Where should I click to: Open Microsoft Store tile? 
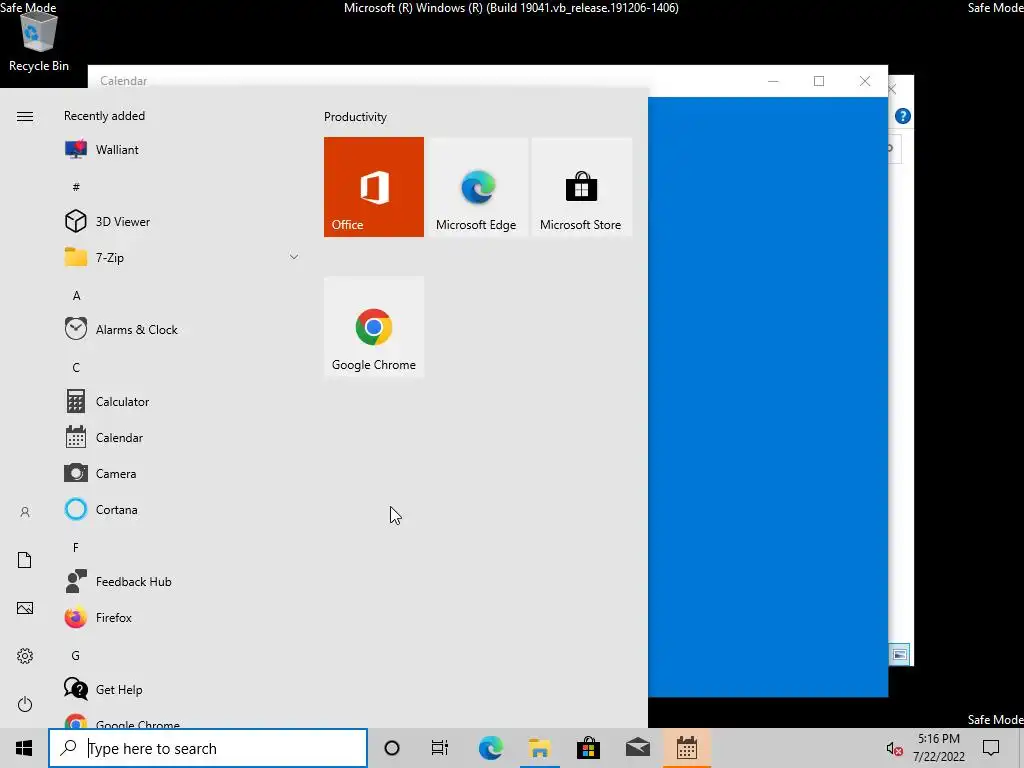(x=581, y=187)
